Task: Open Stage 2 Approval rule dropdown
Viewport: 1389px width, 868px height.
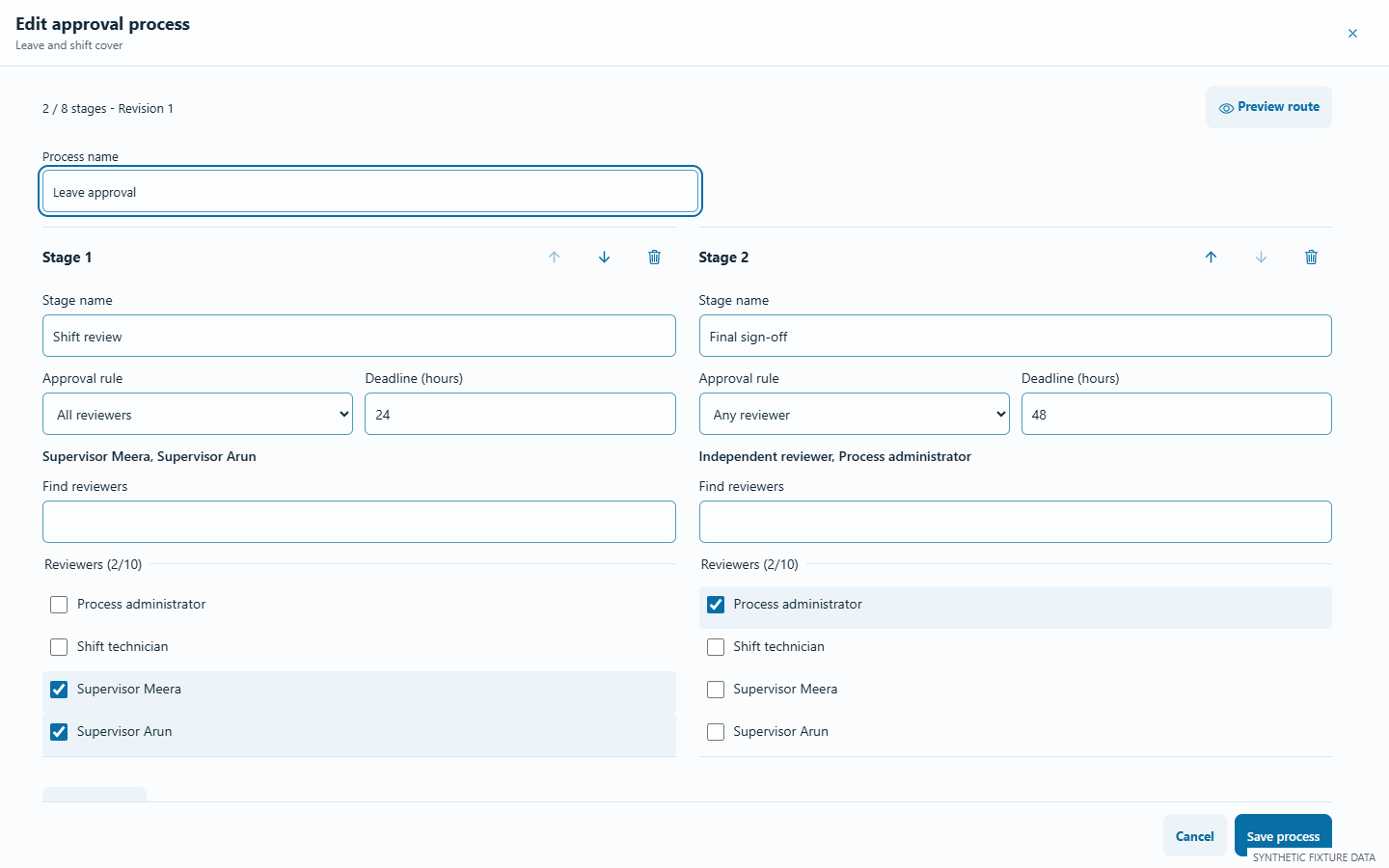Action: click(854, 414)
